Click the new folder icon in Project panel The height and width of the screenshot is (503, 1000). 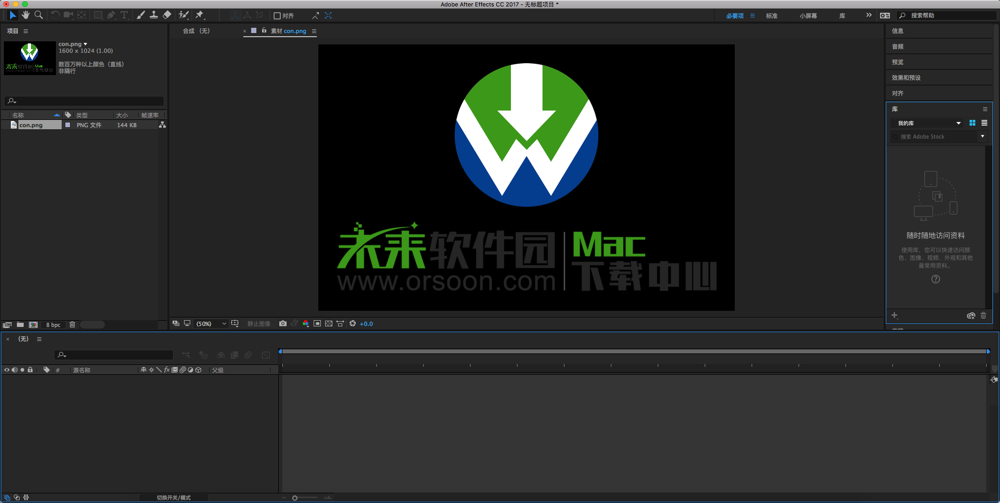[x=20, y=324]
